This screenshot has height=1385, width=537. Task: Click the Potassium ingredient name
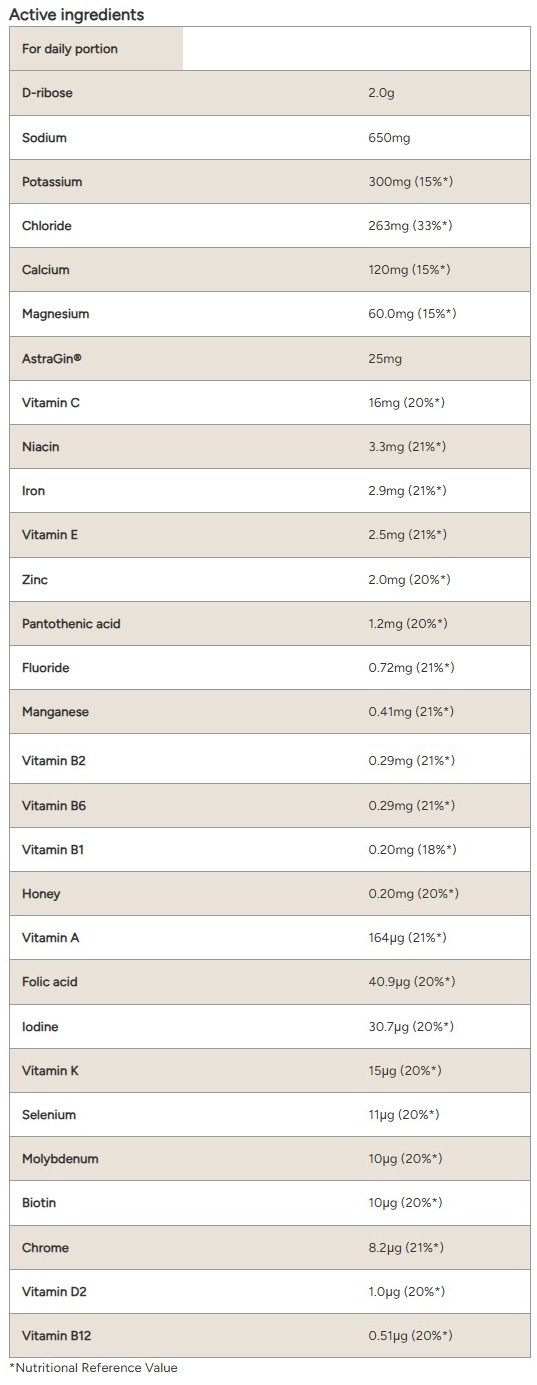[x=52, y=182]
